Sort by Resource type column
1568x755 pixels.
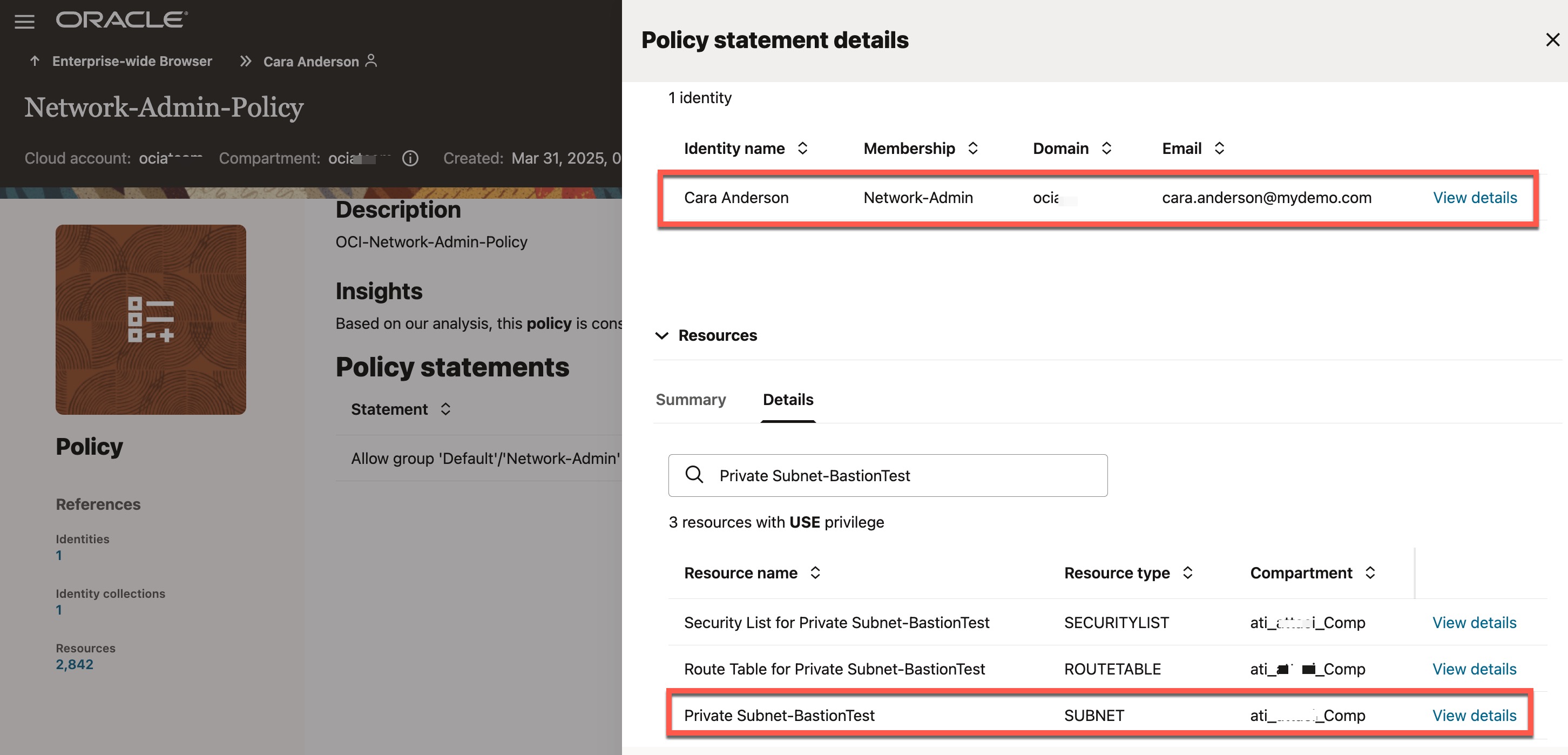[1187, 572]
